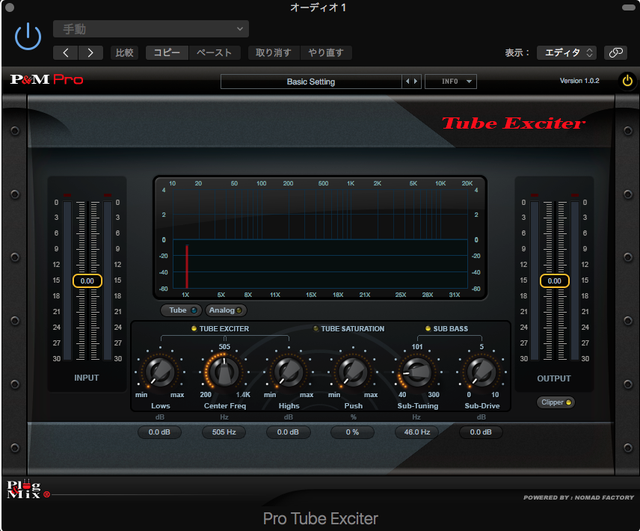Click the Sub-Tuning knob

click(417, 372)
